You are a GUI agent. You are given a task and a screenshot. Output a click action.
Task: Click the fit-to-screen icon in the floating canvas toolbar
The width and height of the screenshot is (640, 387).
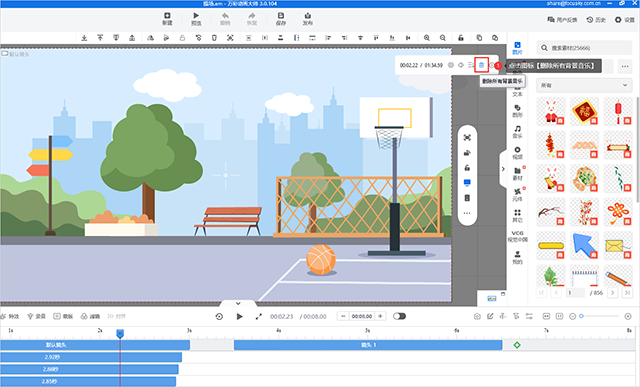tap(467, 138)
